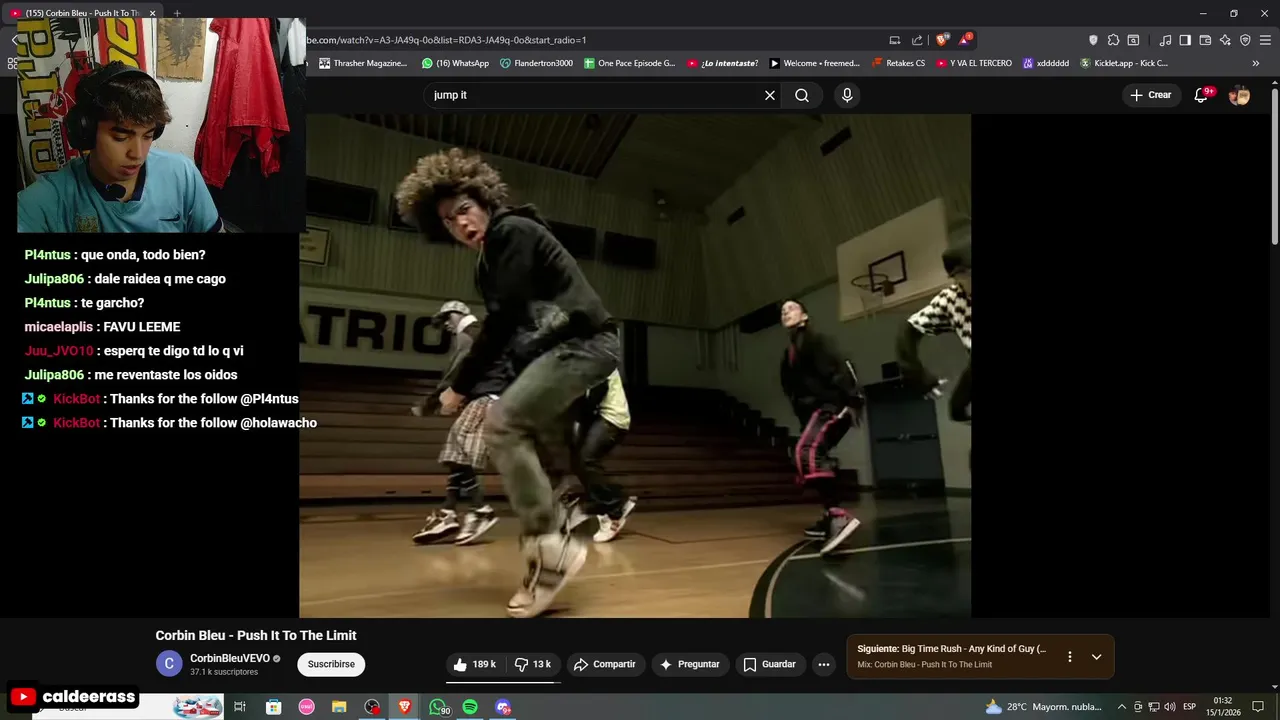Switch ESP keyboard language indicator
The height and width of the screenshot is (720, 1280).
tap(1189, 707)
